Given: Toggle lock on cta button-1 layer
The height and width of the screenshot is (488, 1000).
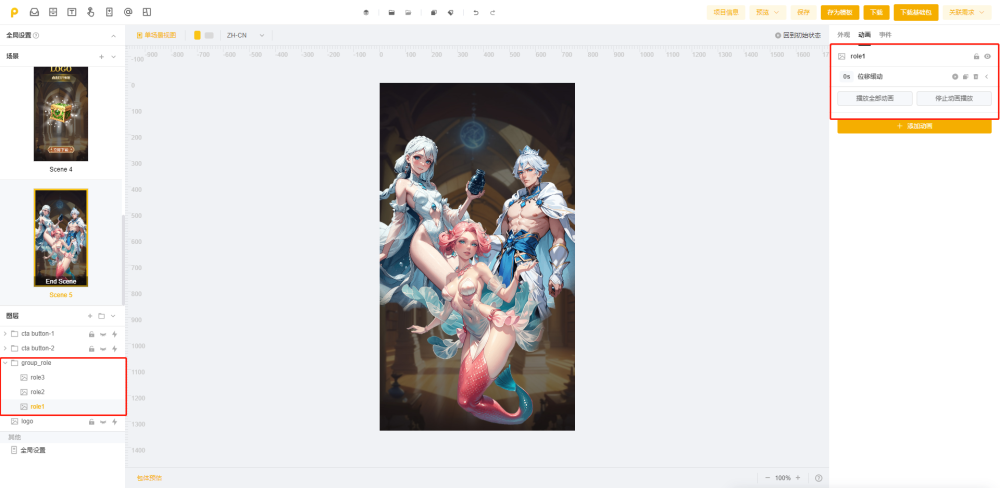Looking at the screenshot, I should 91,334.
